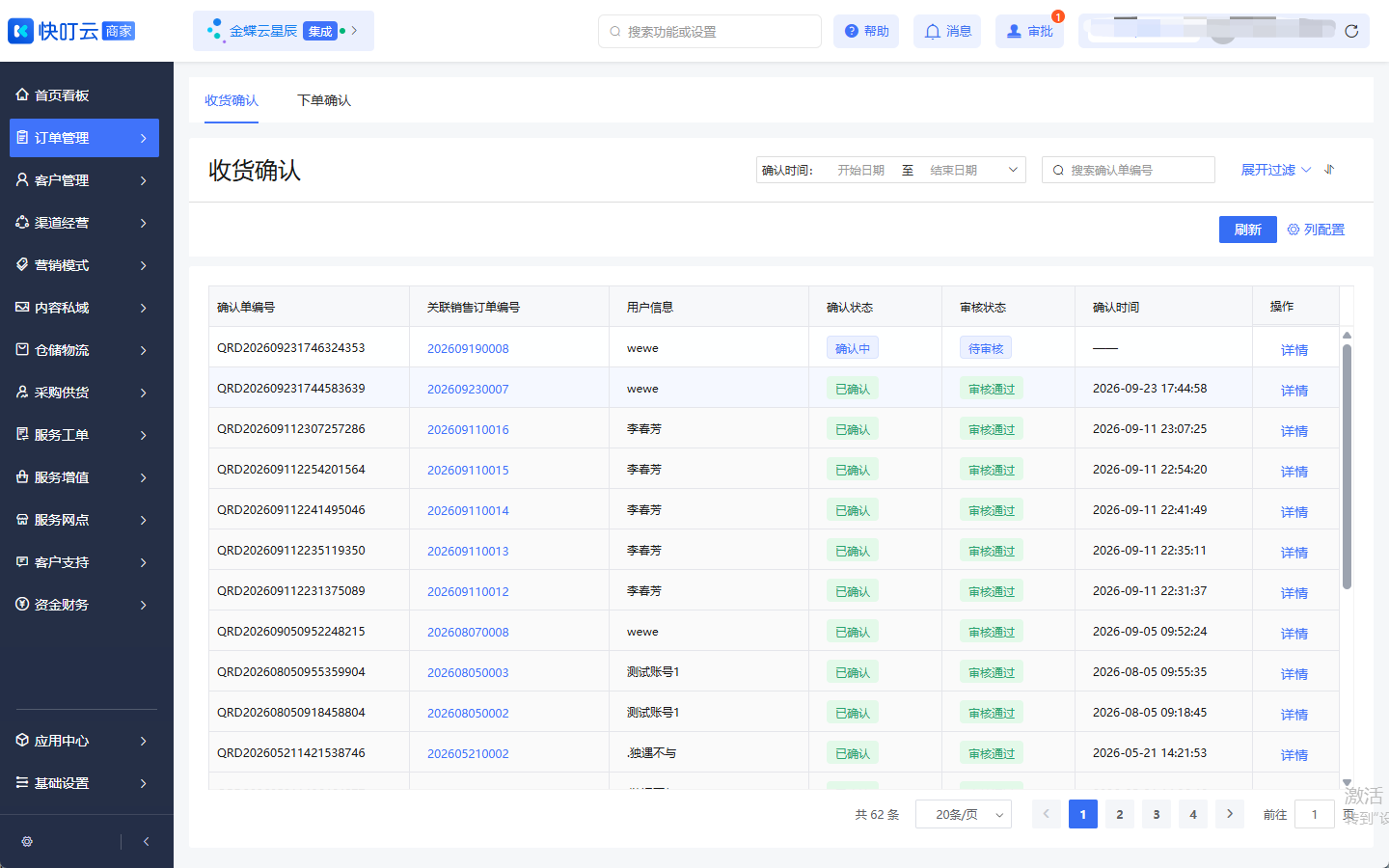The height and width of the screenshot is (868, 1389).
Task: Open sales order link 202608070008
Action: 468,633
